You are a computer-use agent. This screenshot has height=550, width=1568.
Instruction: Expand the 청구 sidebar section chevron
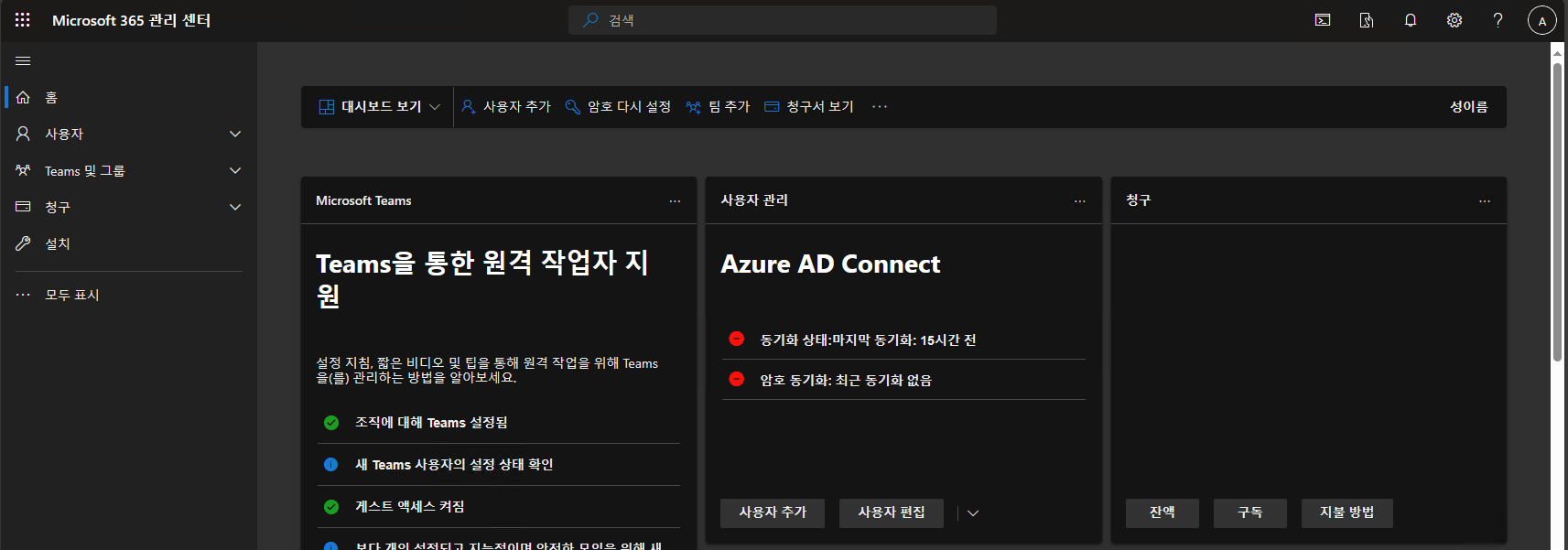tap(235, 207)
